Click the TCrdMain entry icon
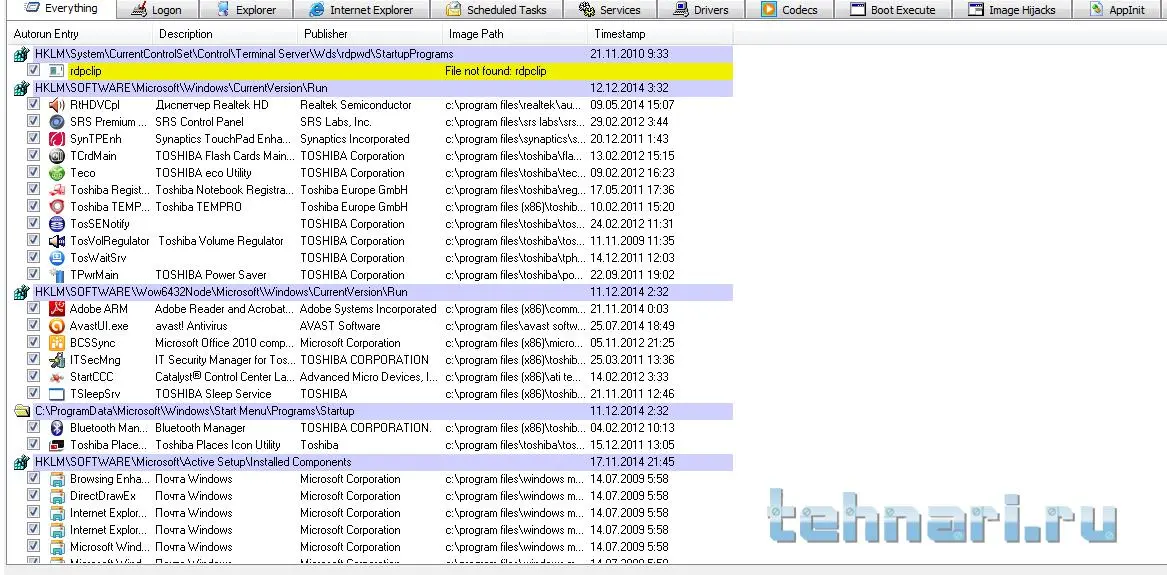Screen dimensions: 1167x575 [57, 156]
